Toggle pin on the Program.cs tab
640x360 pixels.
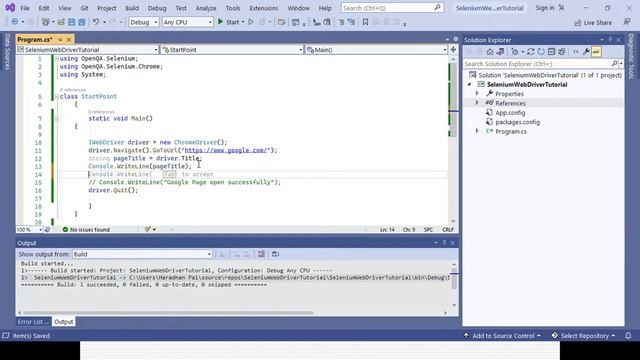coord(60,40)
